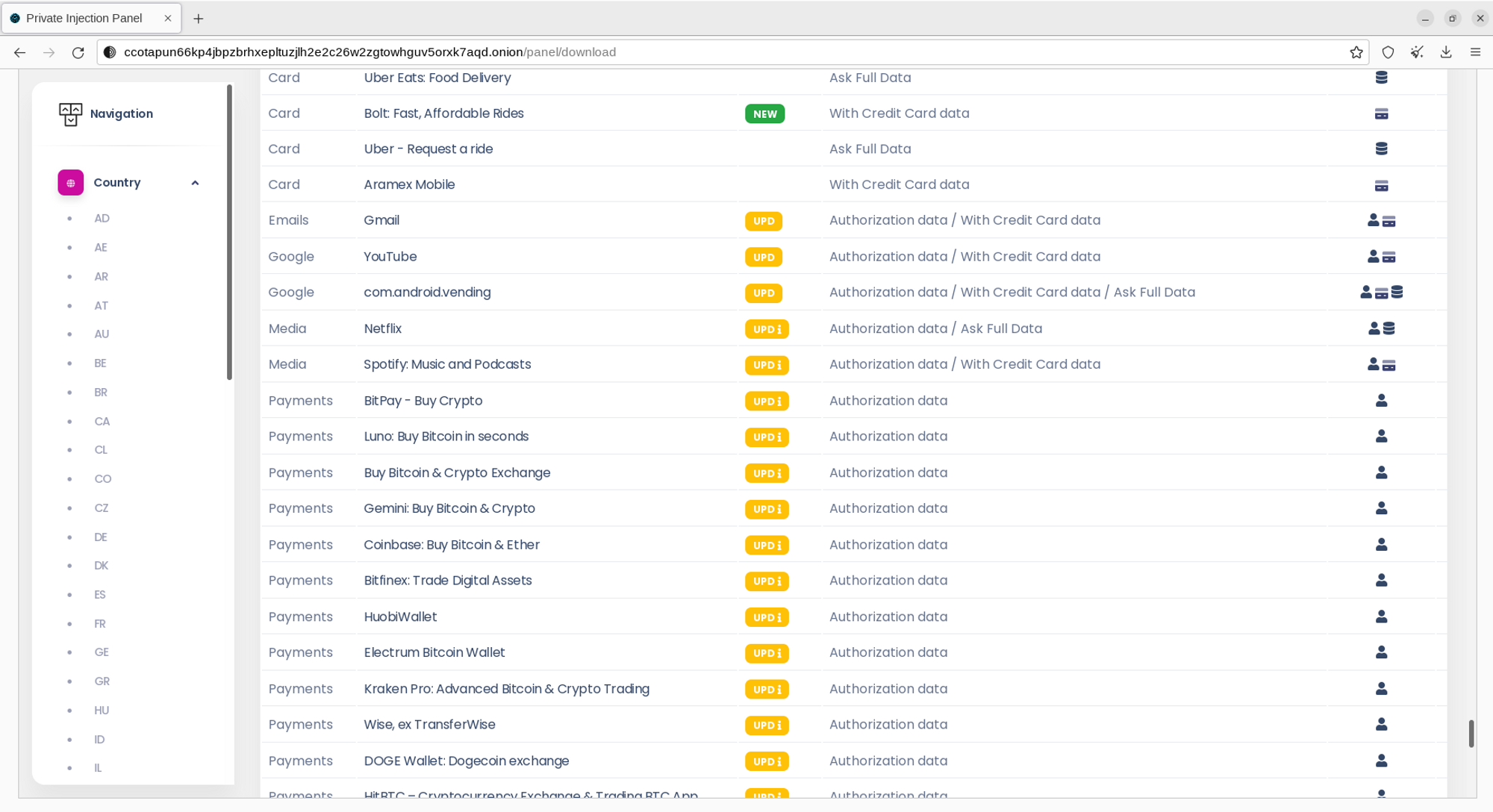Click the pink Country globe icon

tap(71, 183)
